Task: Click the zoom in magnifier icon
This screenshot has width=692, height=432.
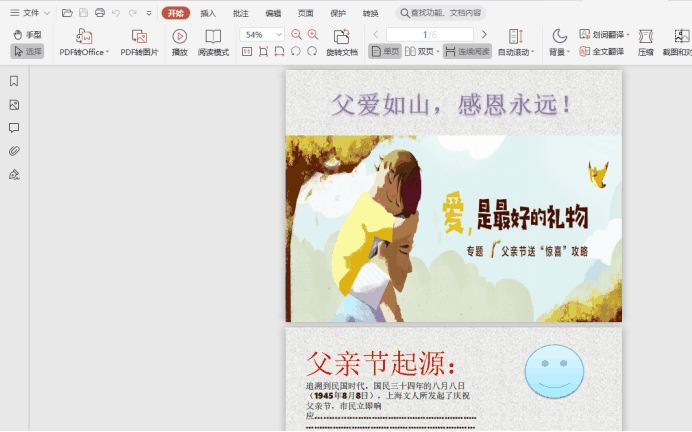Action: [x=313, y=34]
